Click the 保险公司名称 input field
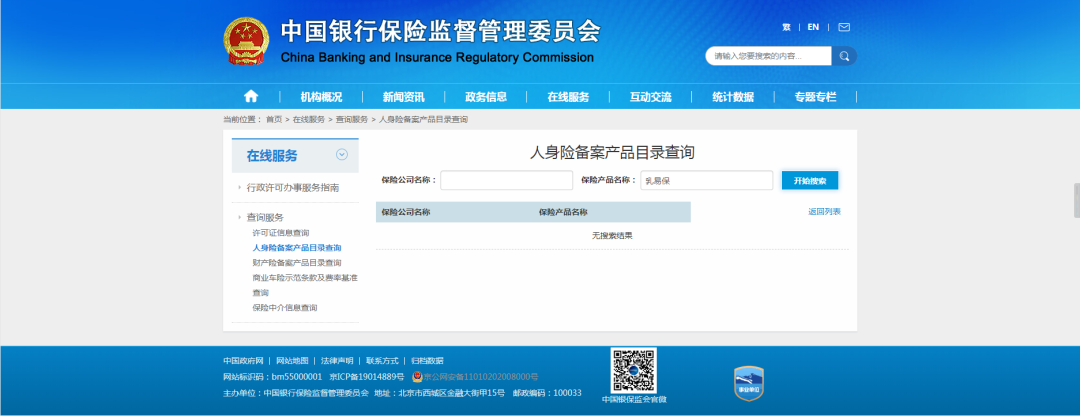This screenshot has width=1080, height=416. pos(506,180)
